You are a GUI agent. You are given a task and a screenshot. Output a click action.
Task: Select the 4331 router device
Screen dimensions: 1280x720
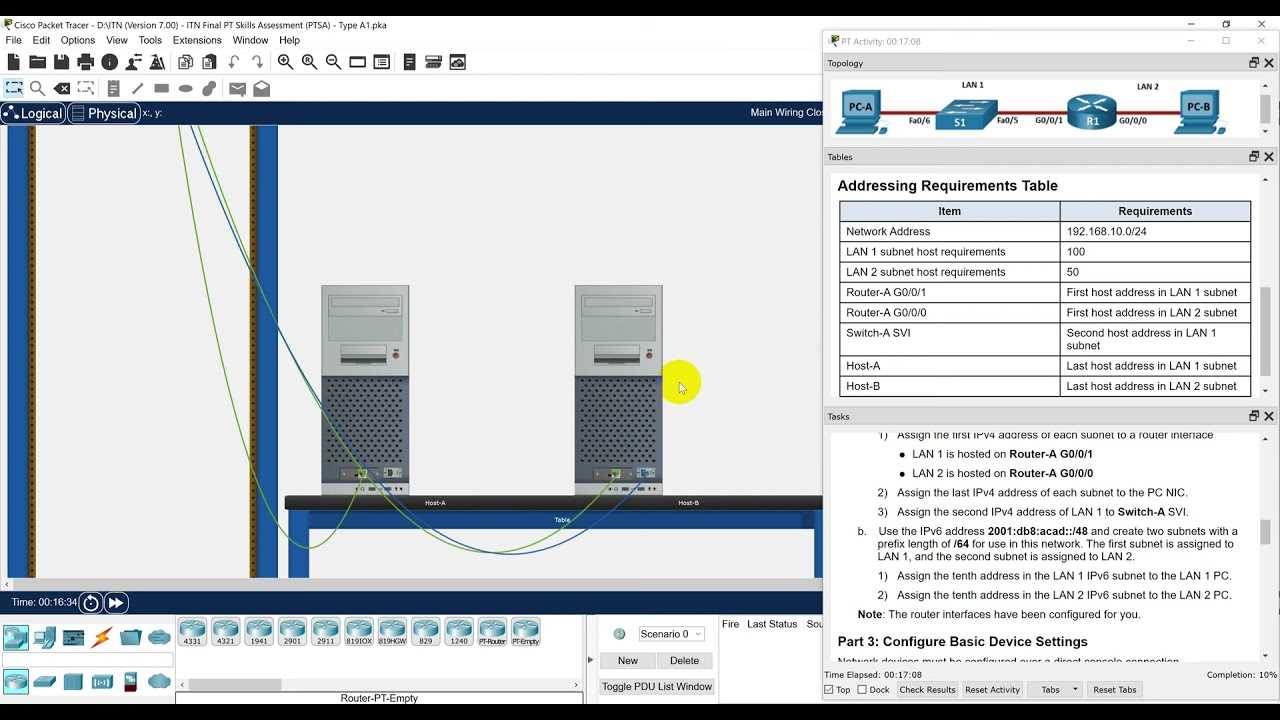pyautogui.click(x=192, y=632)
